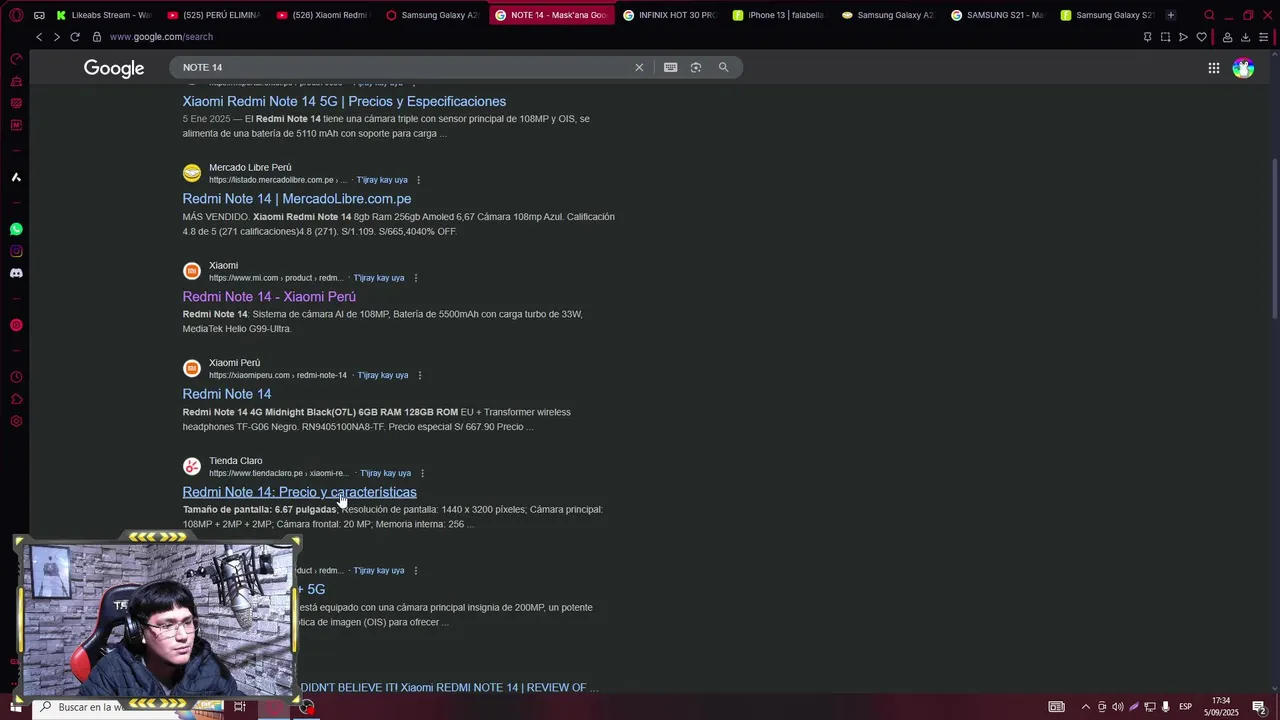Open sidebar Settings gear icon
The width and height of the screenshot is (1280, 720).
(x=16, y=421)
